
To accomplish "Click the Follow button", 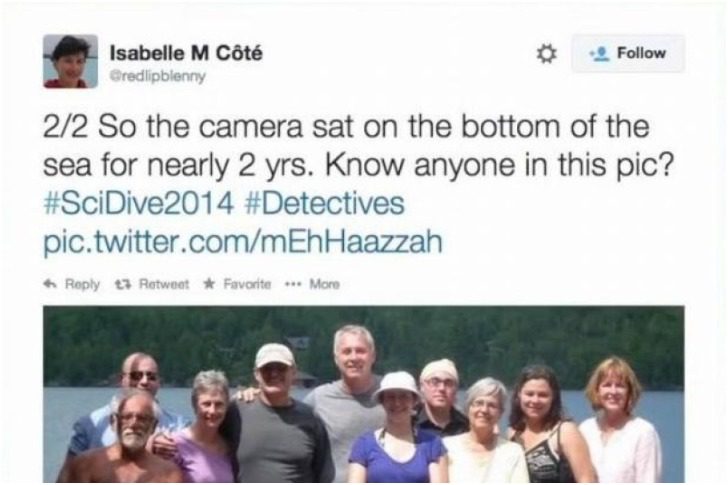I will 628,53.
